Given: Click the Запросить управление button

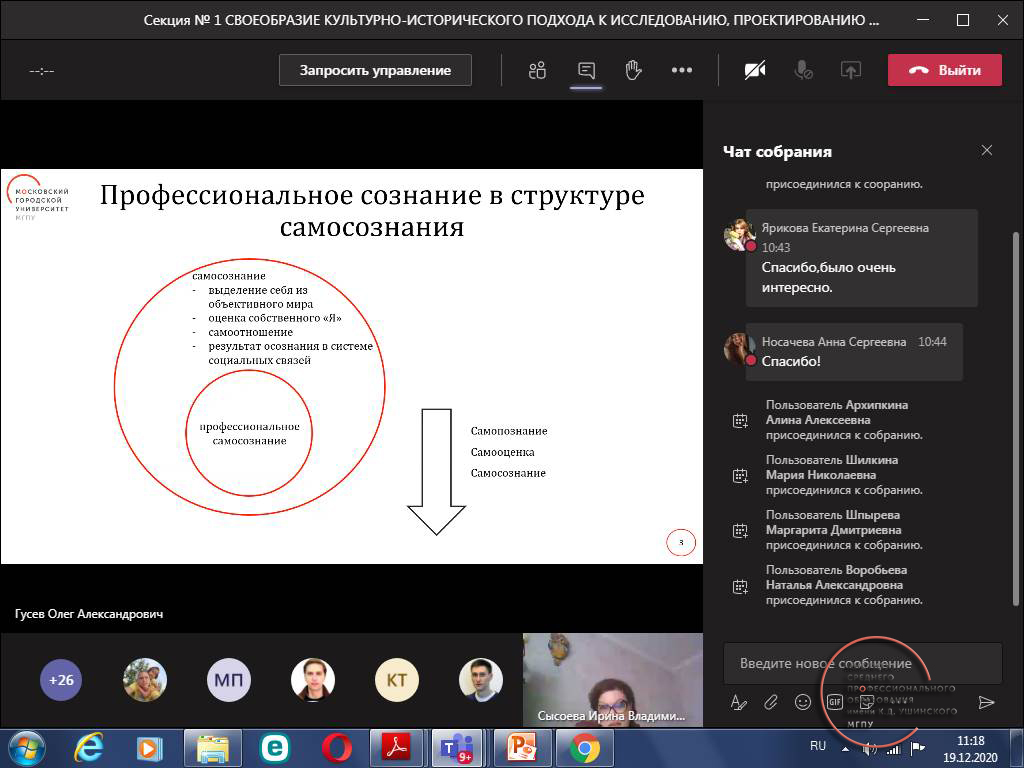Looking at the screenshot, I should [375, 70].
